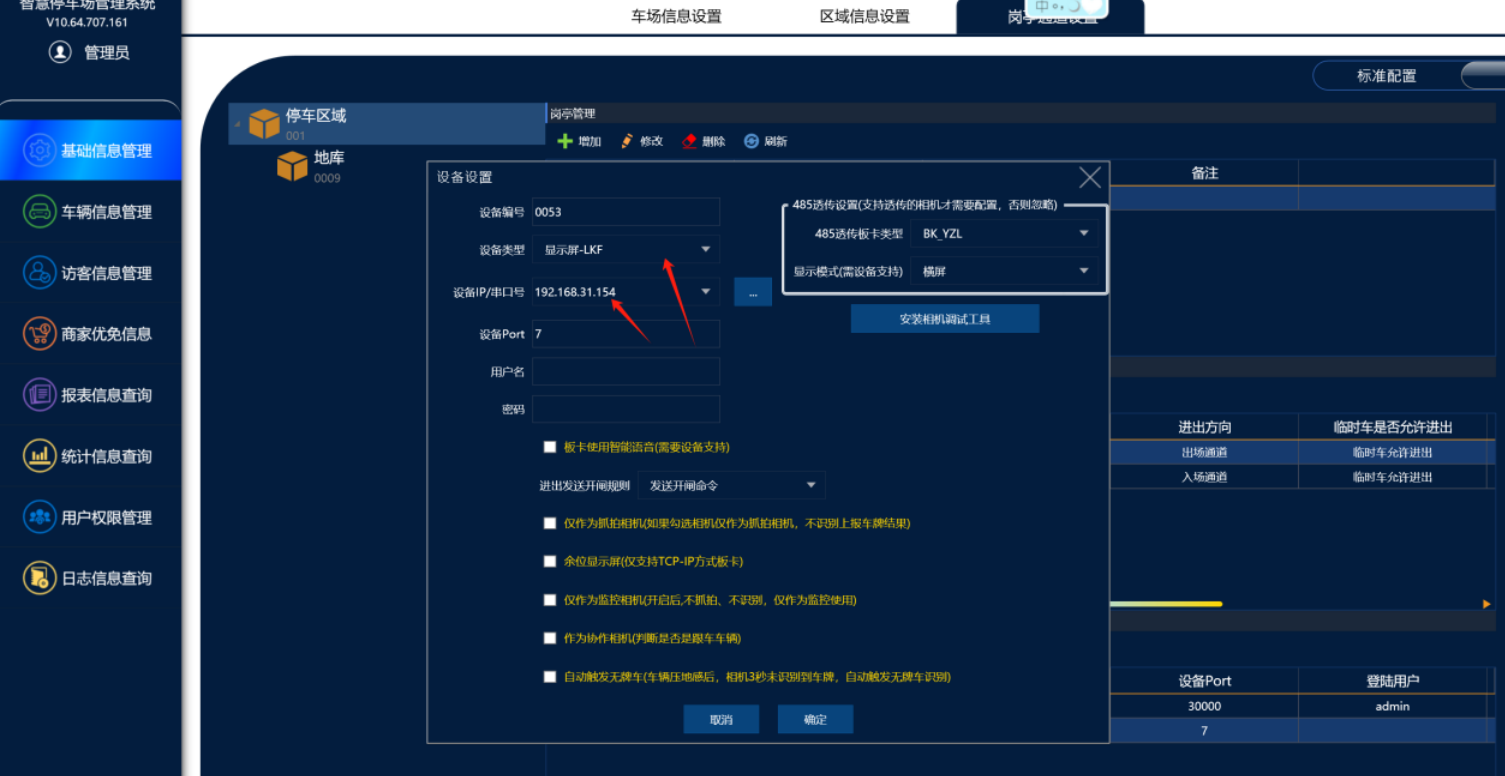The width and height of the screenshot is (1505, 776).
Task: Select the 地库 box icon in tree
Action: [292, 166]
